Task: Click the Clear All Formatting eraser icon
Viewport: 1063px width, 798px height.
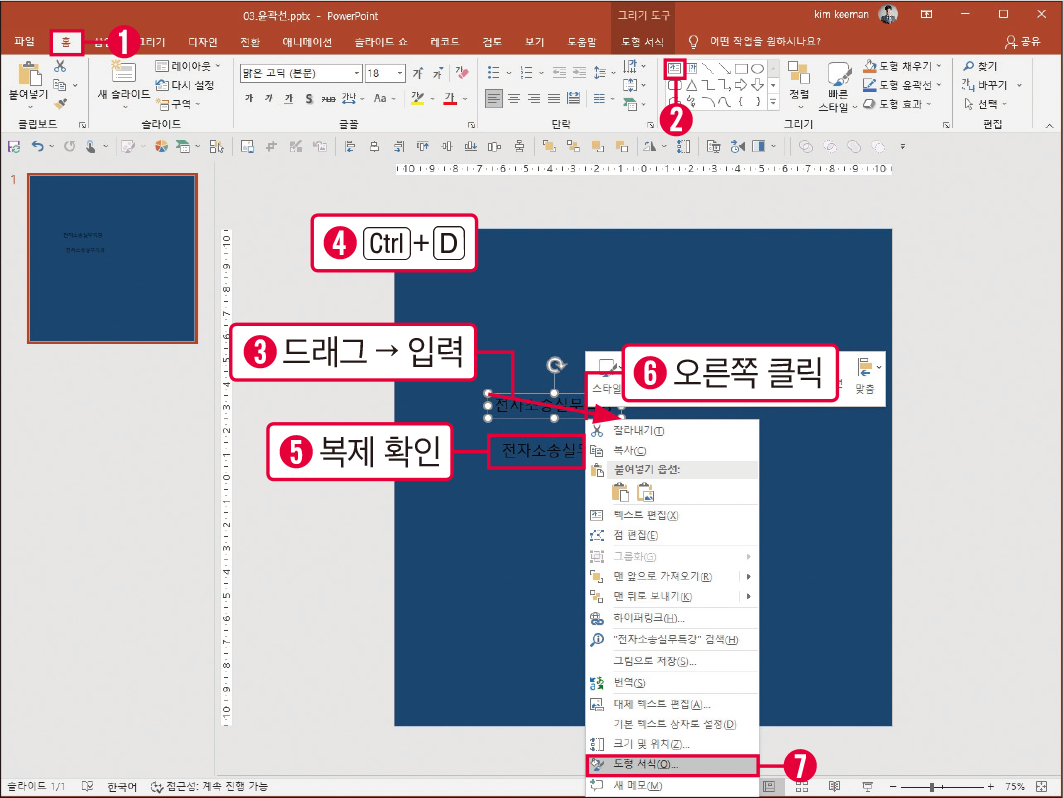Action: coord(462,73)
